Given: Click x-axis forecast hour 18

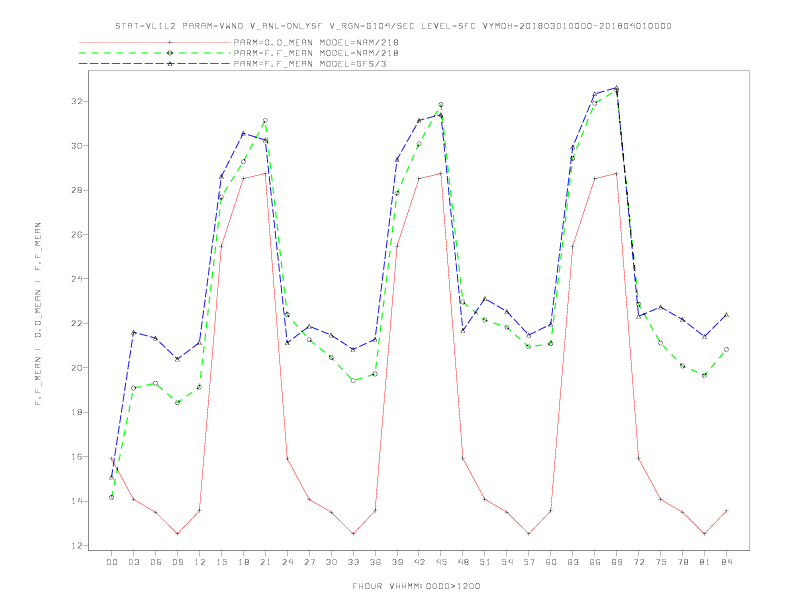Looking at the screenshot, I should pyautogui.click(x=243, y=562).
